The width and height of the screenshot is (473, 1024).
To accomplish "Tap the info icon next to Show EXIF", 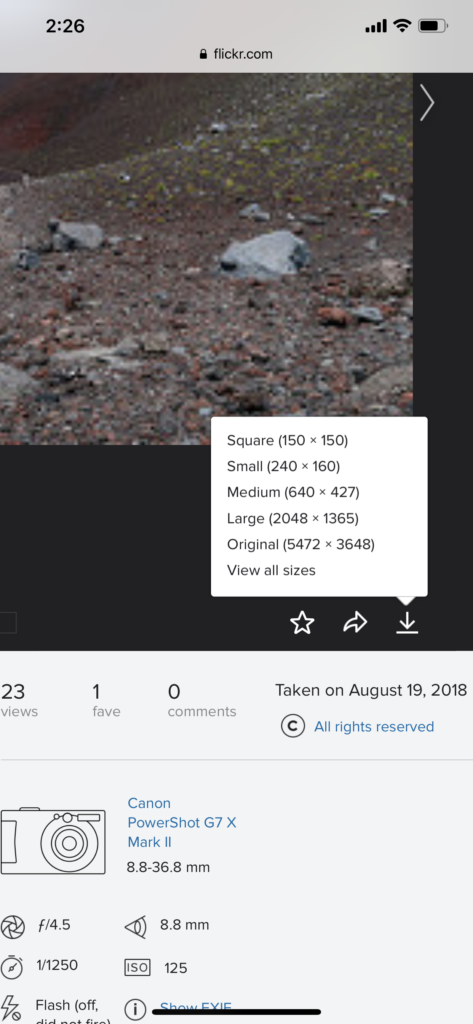I will click(135, 1009).
